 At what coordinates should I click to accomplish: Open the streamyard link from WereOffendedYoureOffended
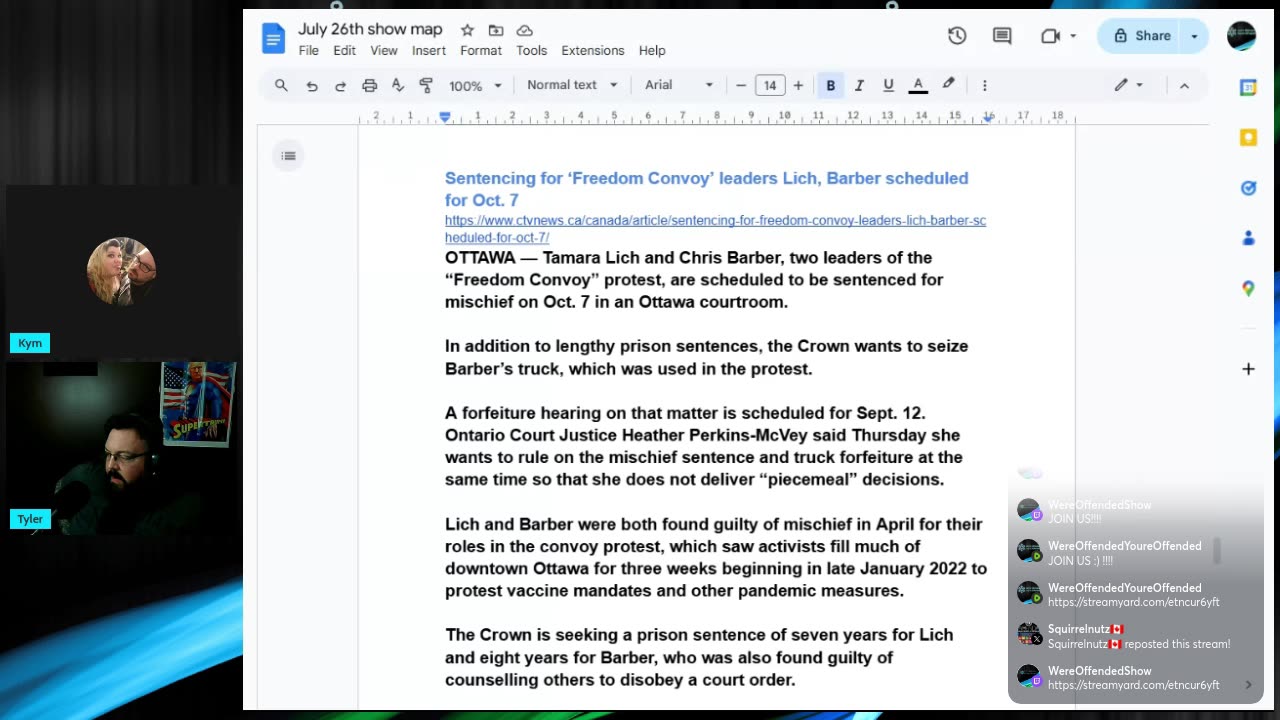click(1133, 602)
